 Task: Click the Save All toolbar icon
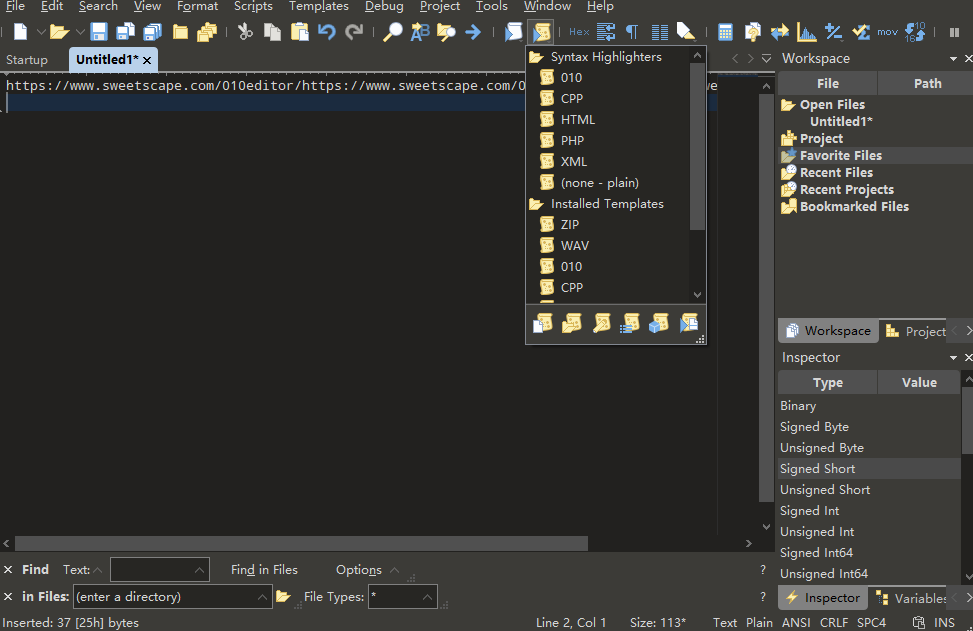point(152,32)
